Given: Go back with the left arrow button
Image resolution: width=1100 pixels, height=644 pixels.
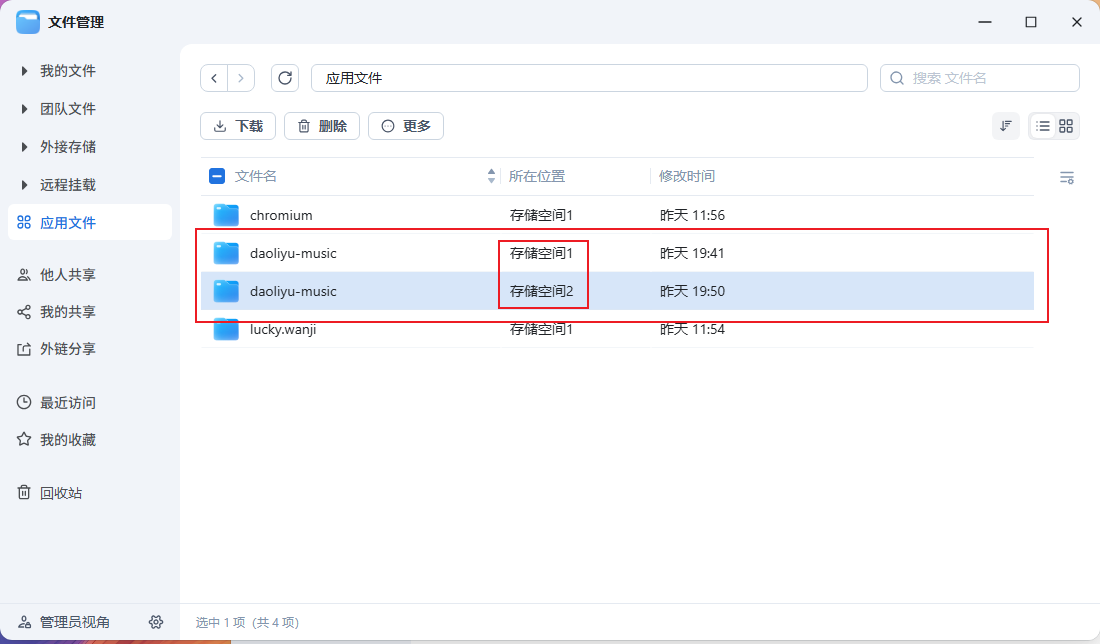Looking at the screenshot, I should point(214,78).
